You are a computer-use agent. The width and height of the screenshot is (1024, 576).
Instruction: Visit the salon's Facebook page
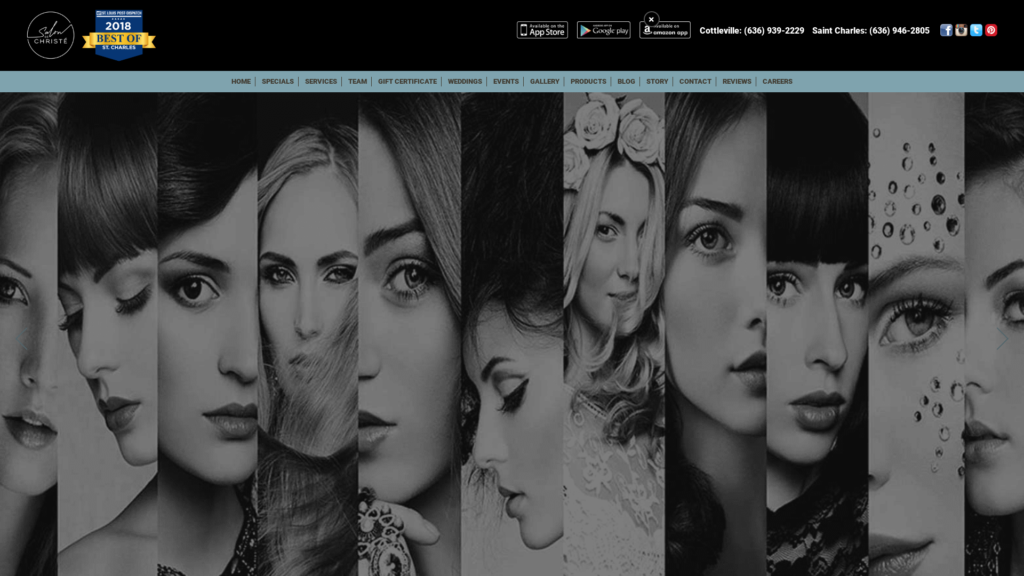tap(946, 30)
